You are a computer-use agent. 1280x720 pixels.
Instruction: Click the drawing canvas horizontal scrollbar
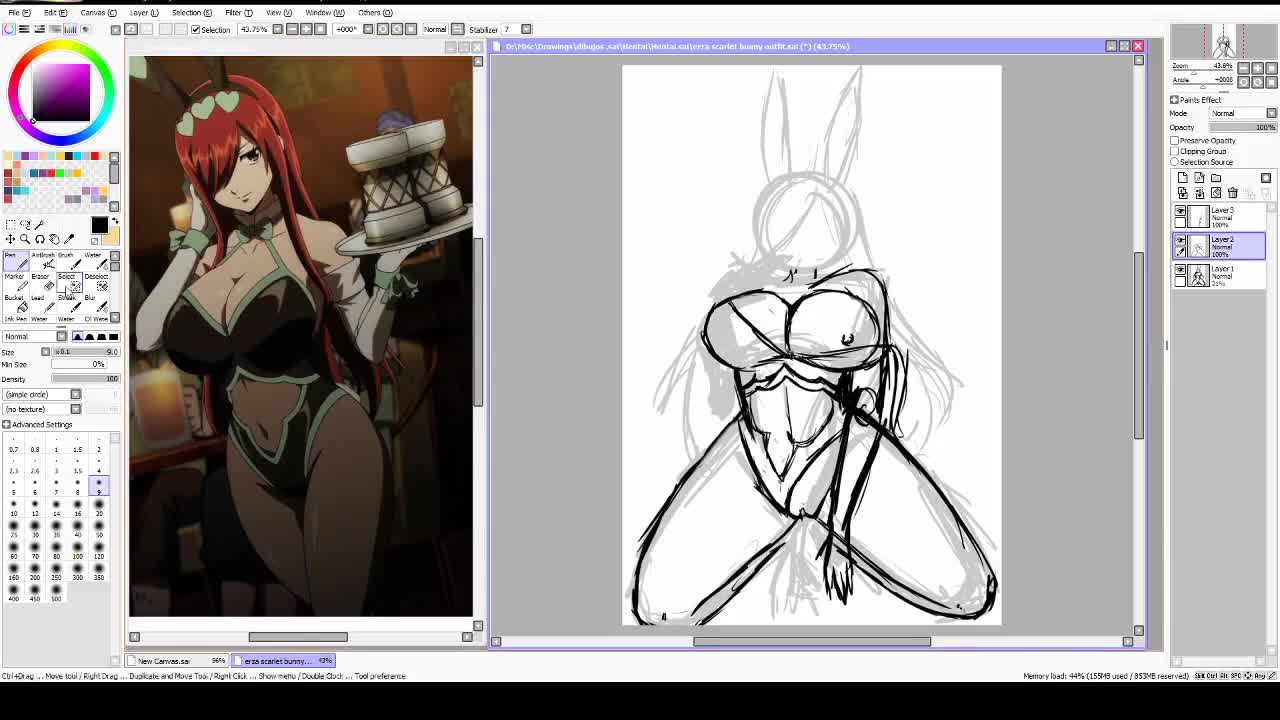tap(812, 641)
